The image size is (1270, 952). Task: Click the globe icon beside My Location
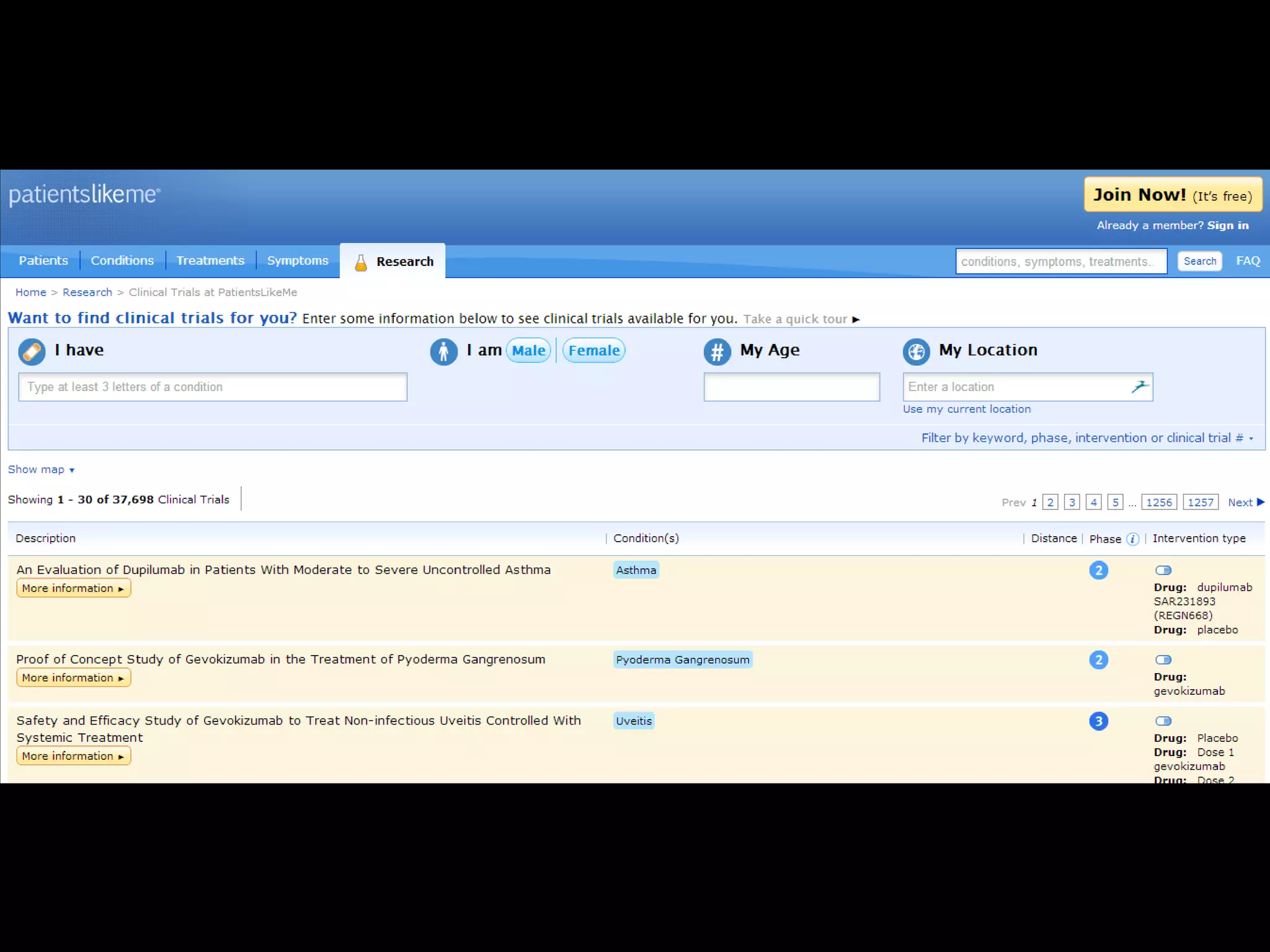tap(916, 351)
